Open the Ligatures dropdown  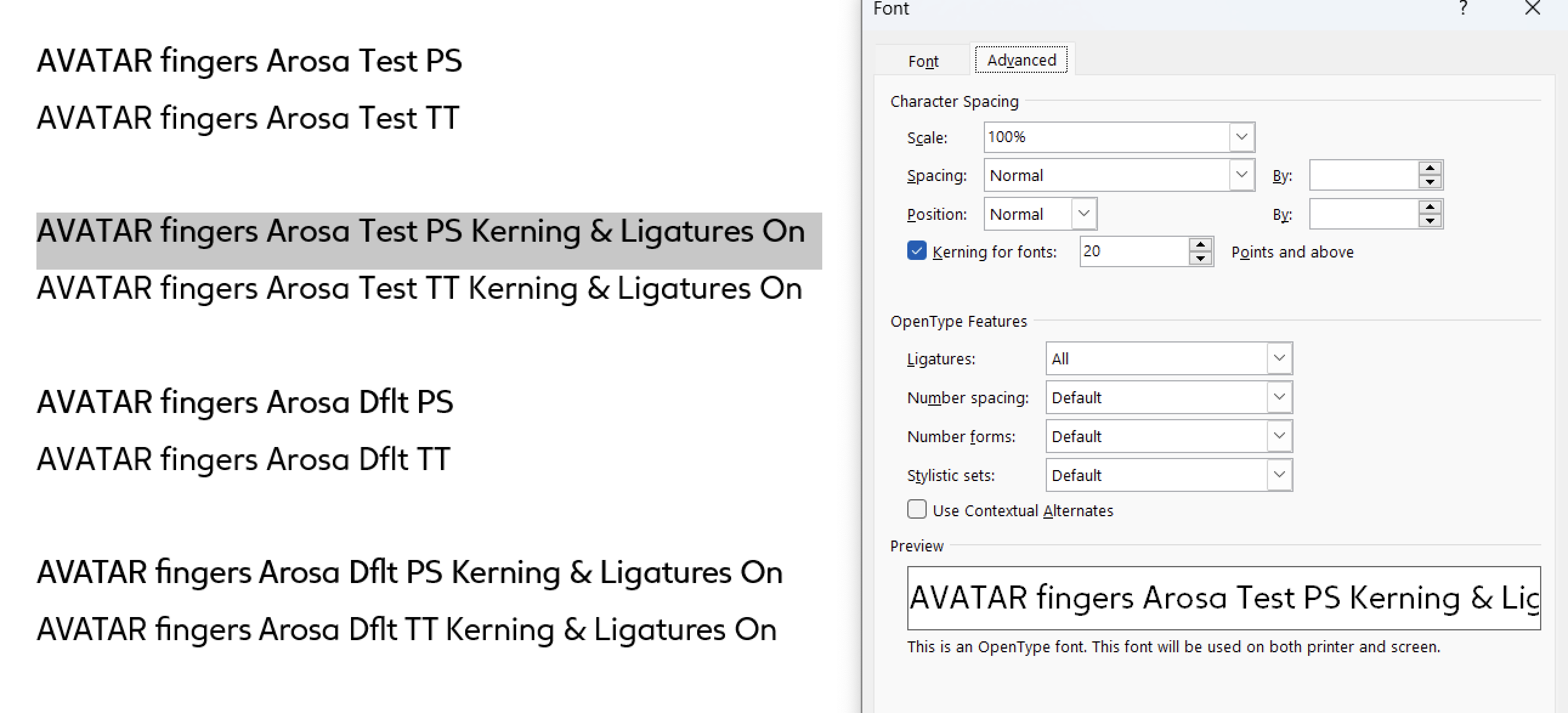[x=1279, y=359]
